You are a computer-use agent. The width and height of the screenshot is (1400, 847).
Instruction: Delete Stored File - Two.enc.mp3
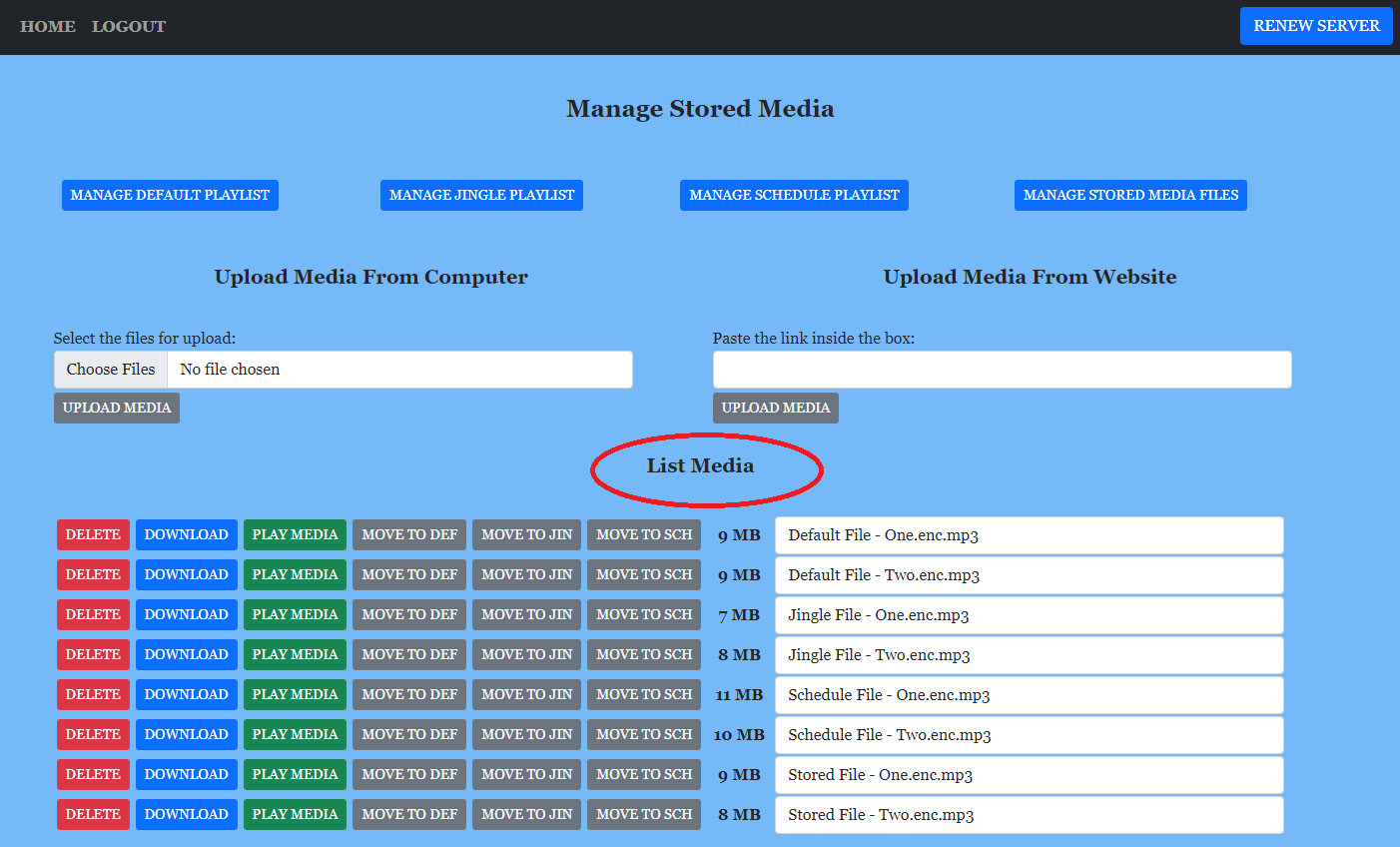(93, 814)
